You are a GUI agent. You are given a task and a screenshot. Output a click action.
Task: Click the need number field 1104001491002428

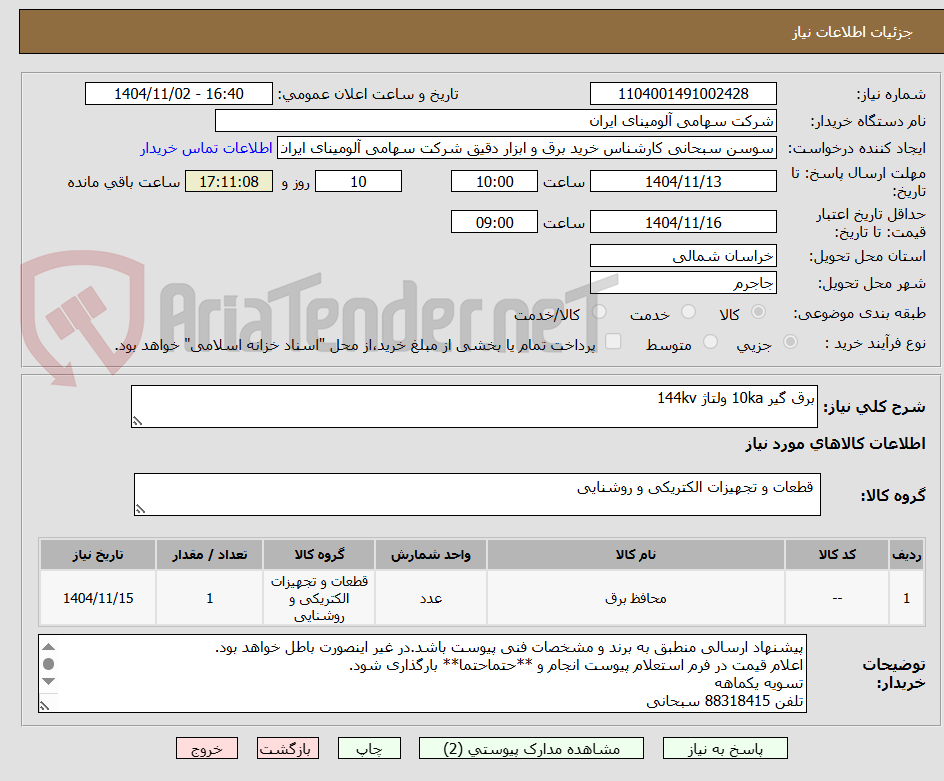(683, 94)
